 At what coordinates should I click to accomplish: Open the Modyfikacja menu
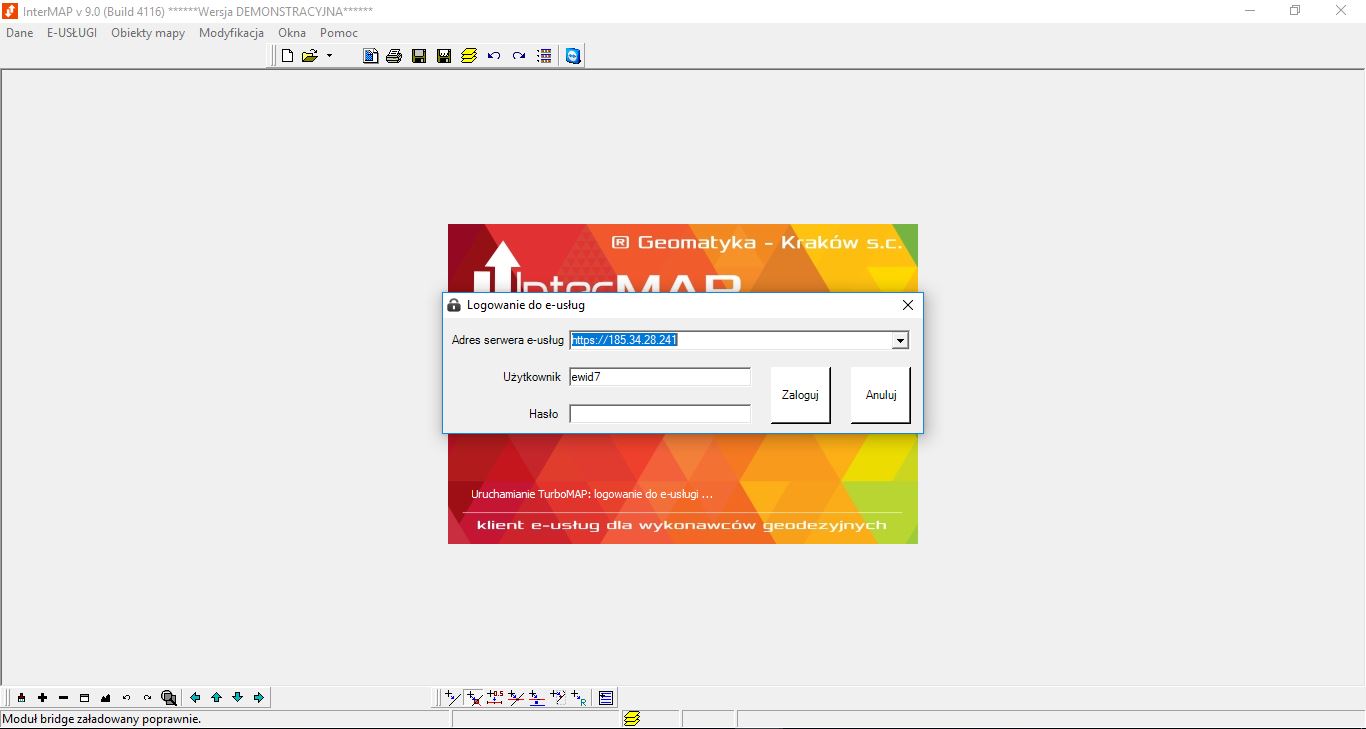pos(231,33)
